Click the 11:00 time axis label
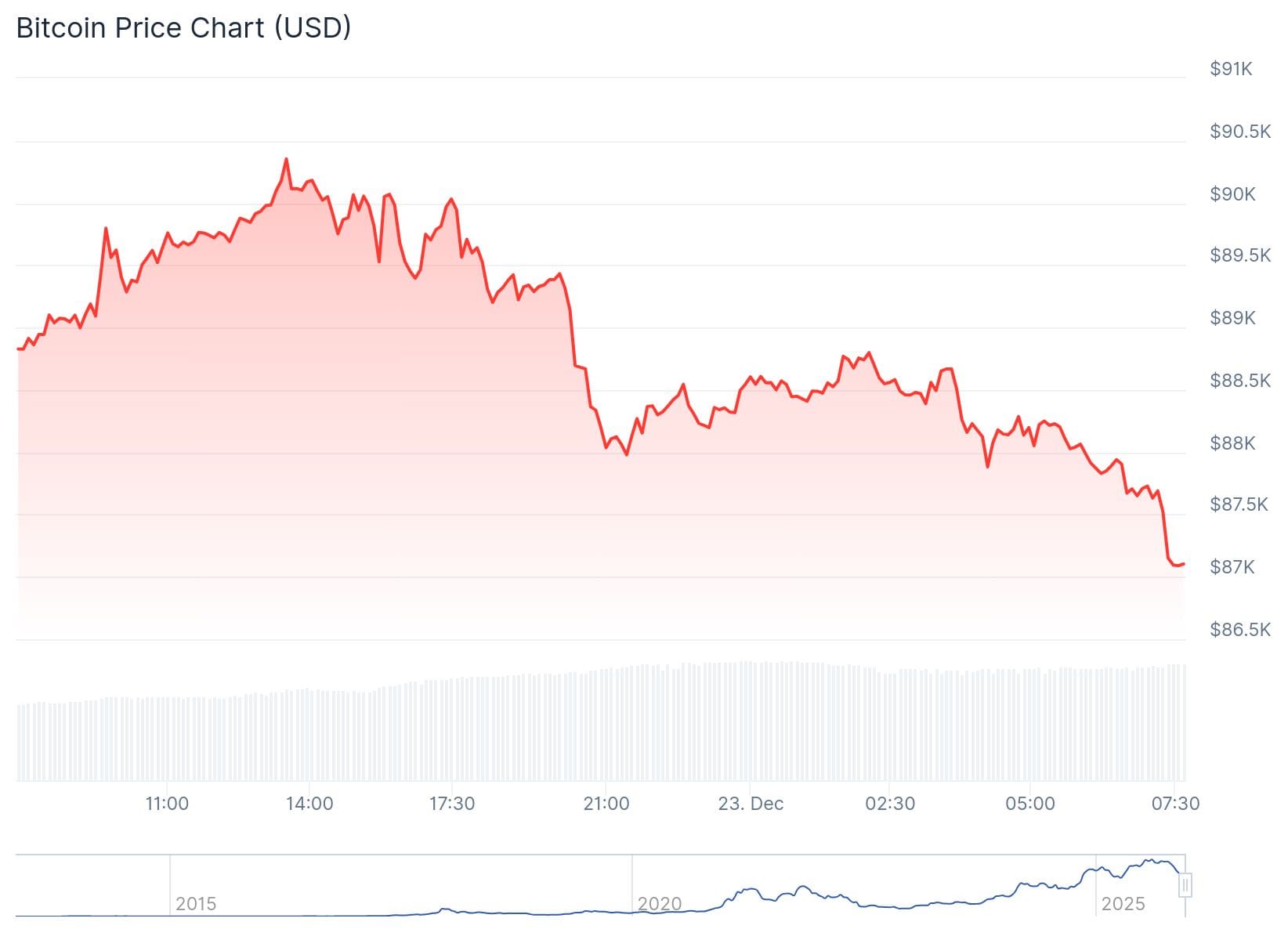 pyautogui.click(x=167, y=804)
